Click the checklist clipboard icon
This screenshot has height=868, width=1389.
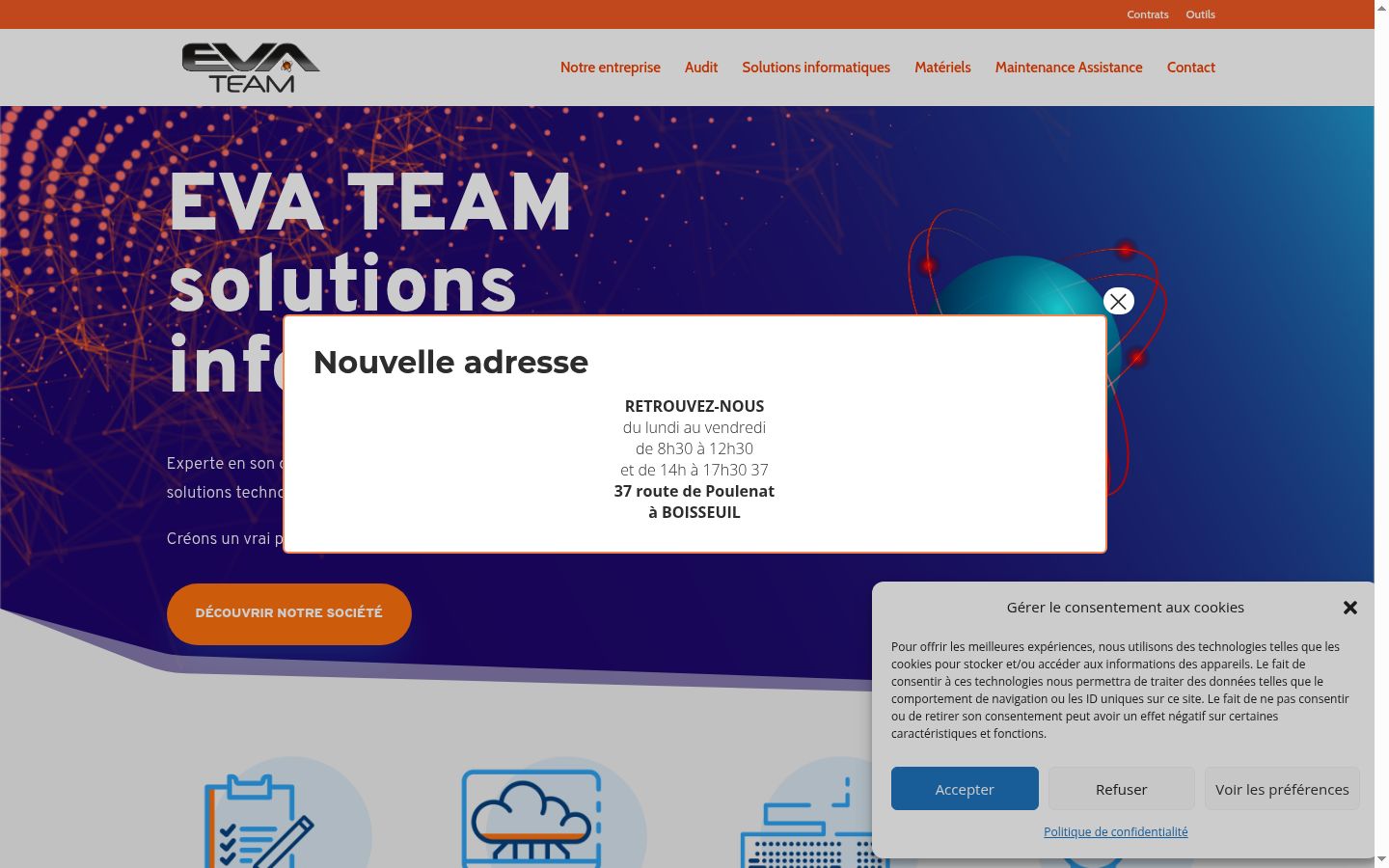coord(260,820)
